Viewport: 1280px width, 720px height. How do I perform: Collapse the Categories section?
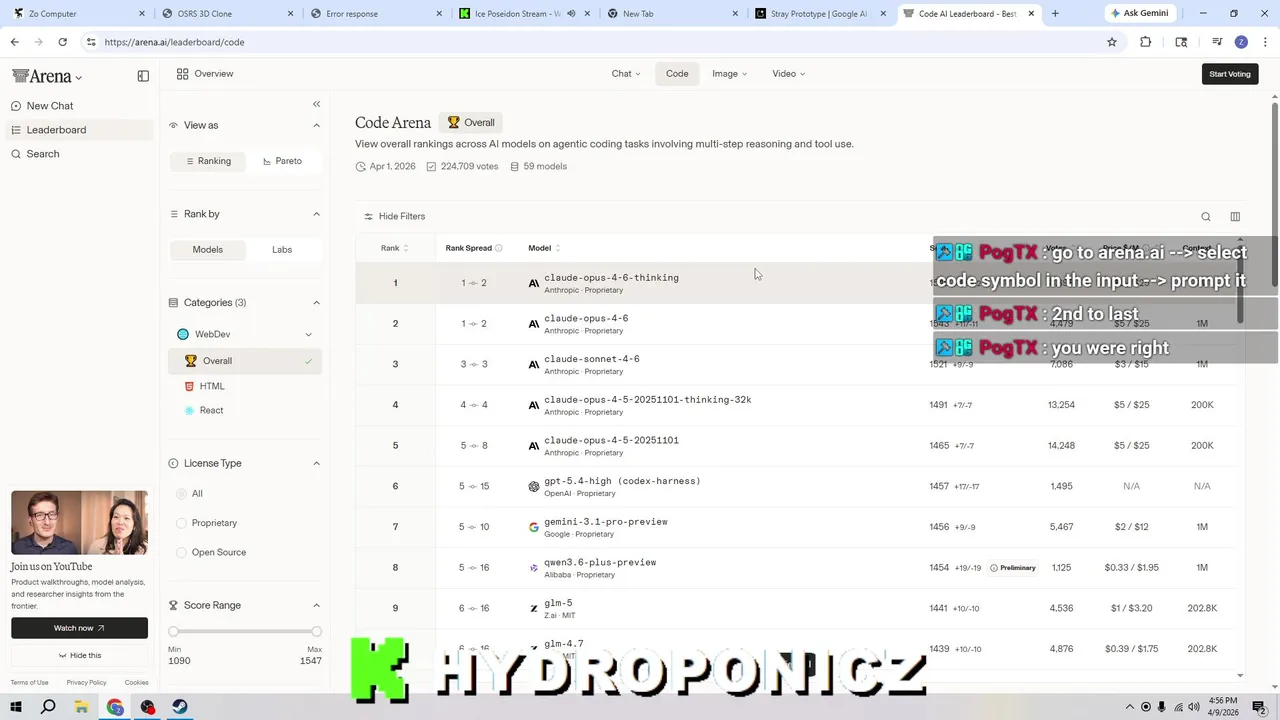click(316, 303)
